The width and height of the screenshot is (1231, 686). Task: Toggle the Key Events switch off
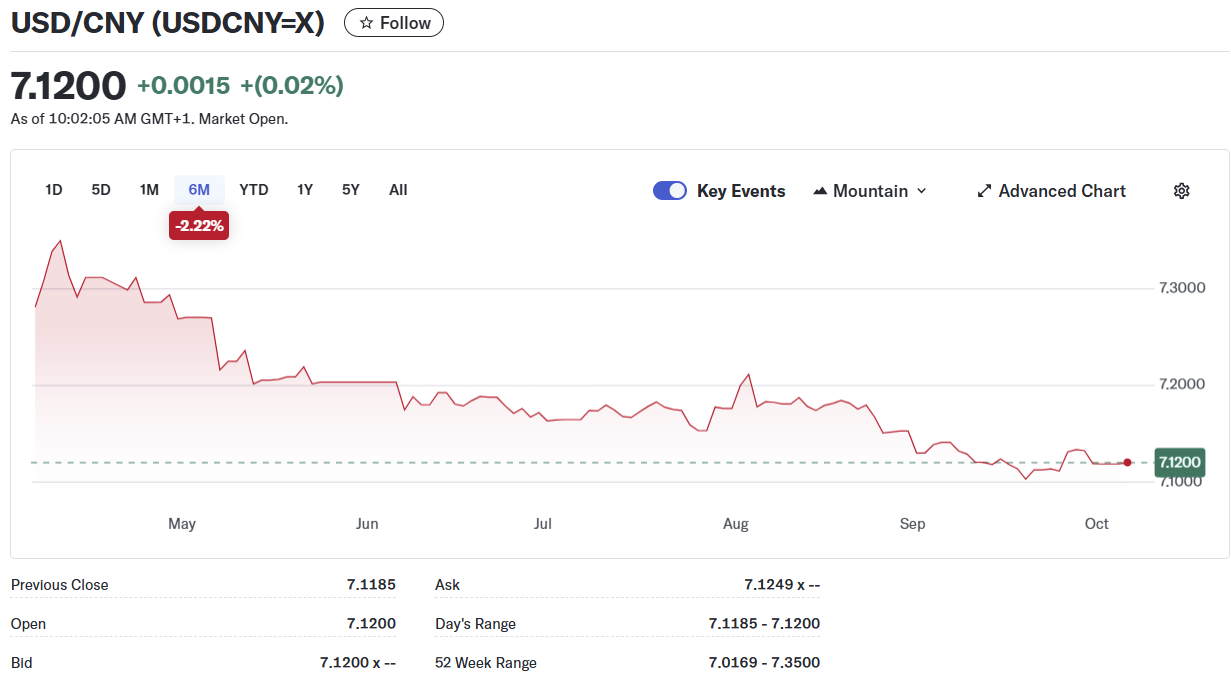[x=669, y=191]
